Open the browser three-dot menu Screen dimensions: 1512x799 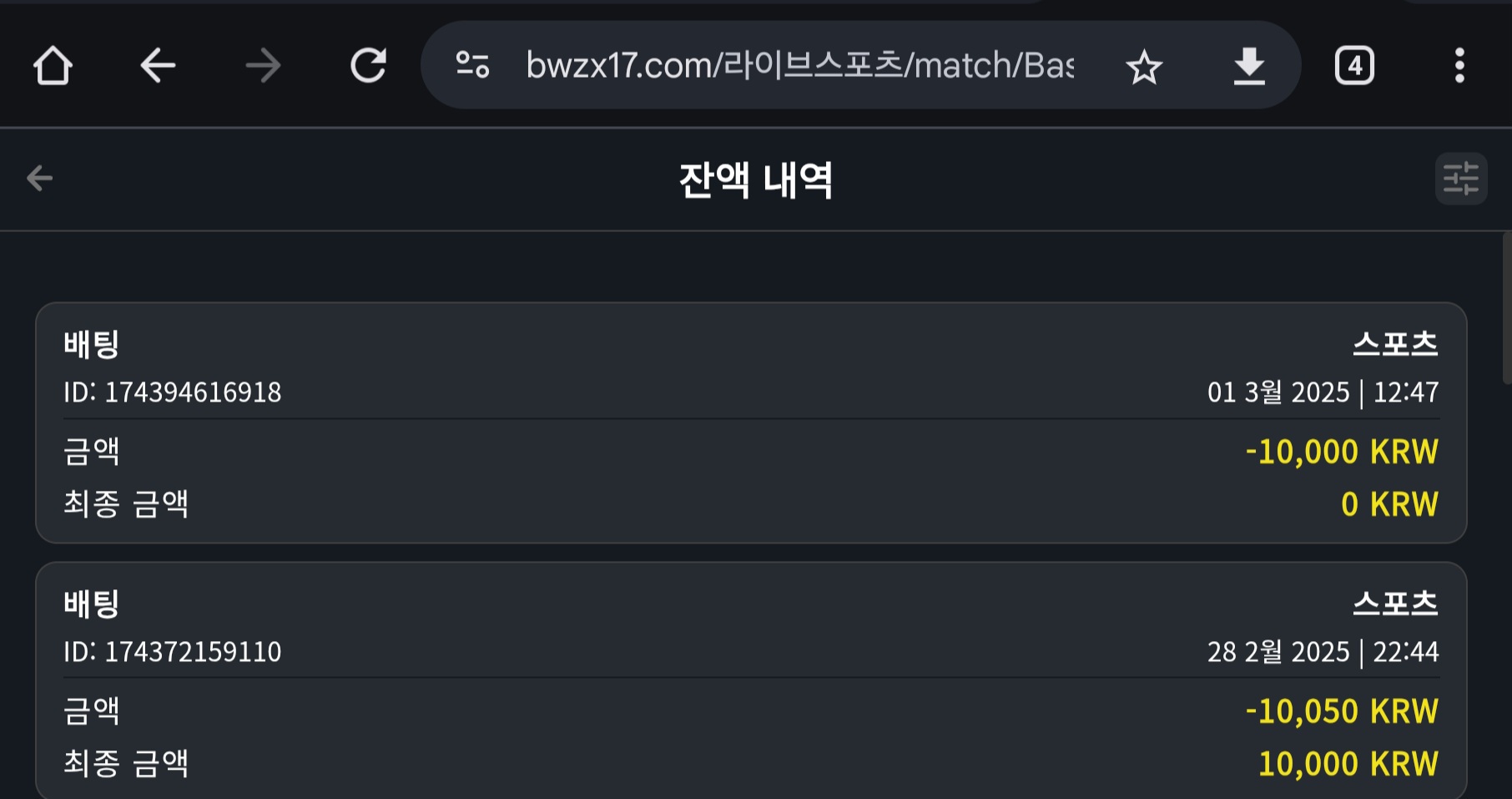(1459, 65)
